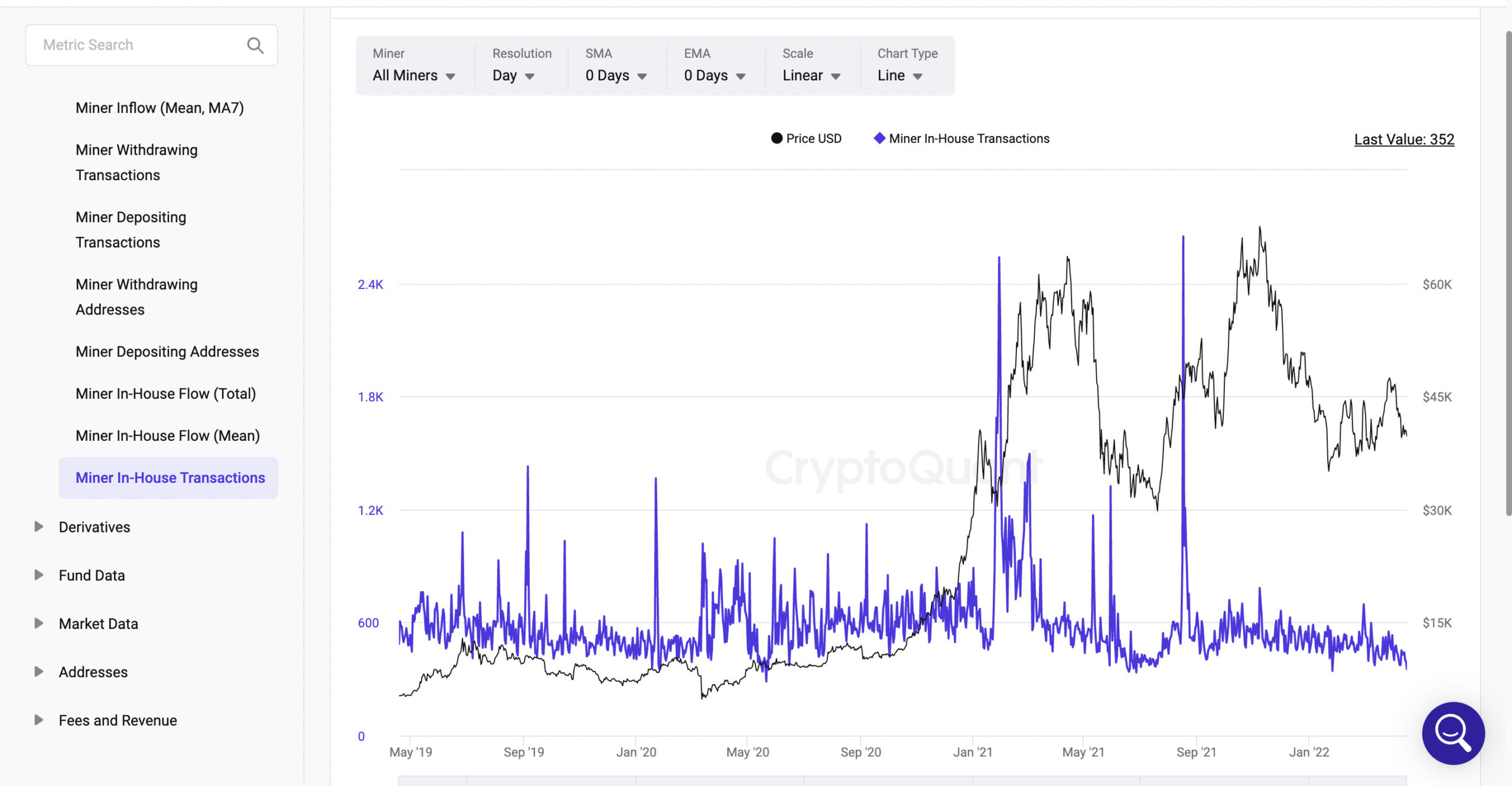
Task: Click the Miner In-House Transactions metric
Action: 170,477
